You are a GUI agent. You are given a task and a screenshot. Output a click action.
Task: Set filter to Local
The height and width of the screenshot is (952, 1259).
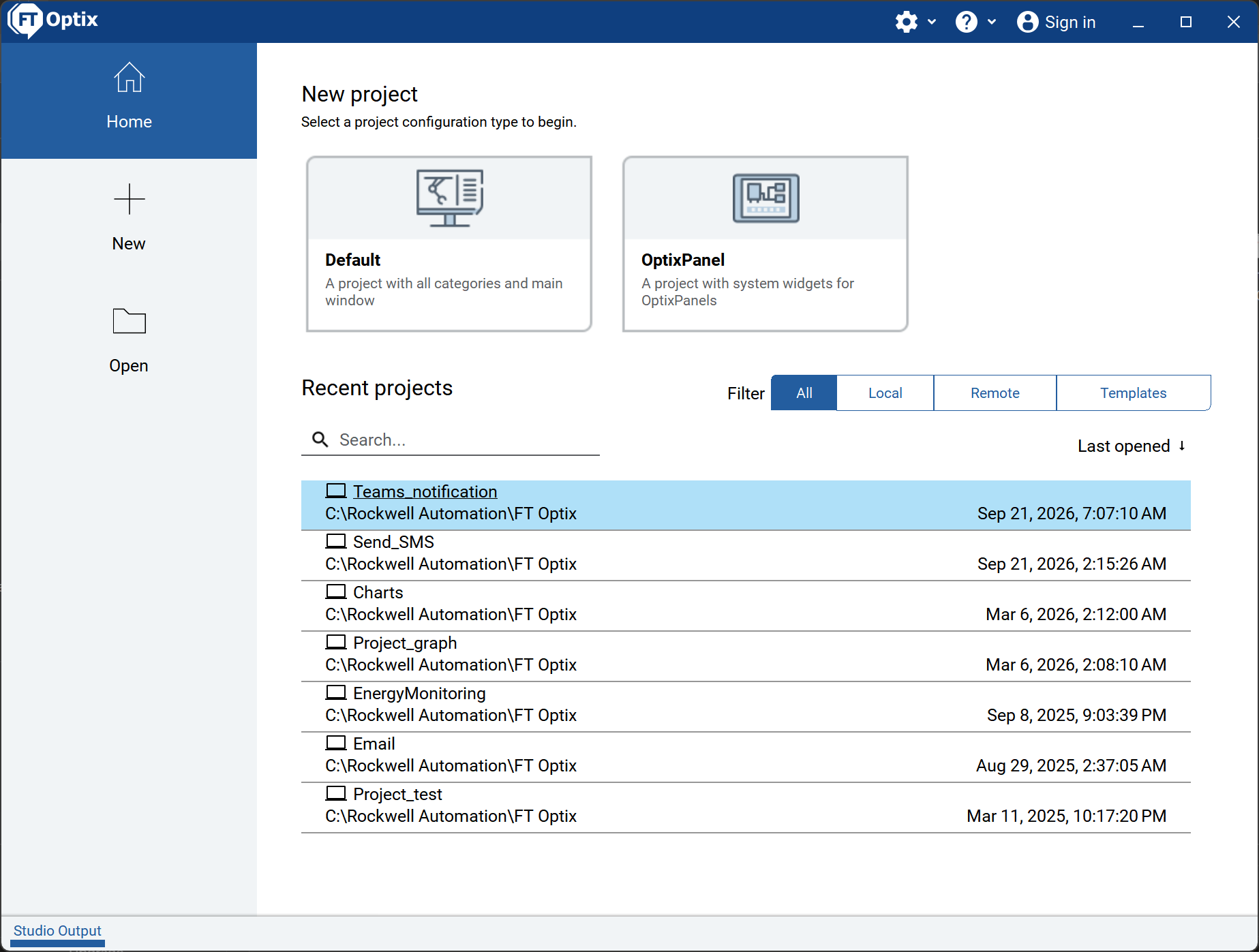click(885, 393)
